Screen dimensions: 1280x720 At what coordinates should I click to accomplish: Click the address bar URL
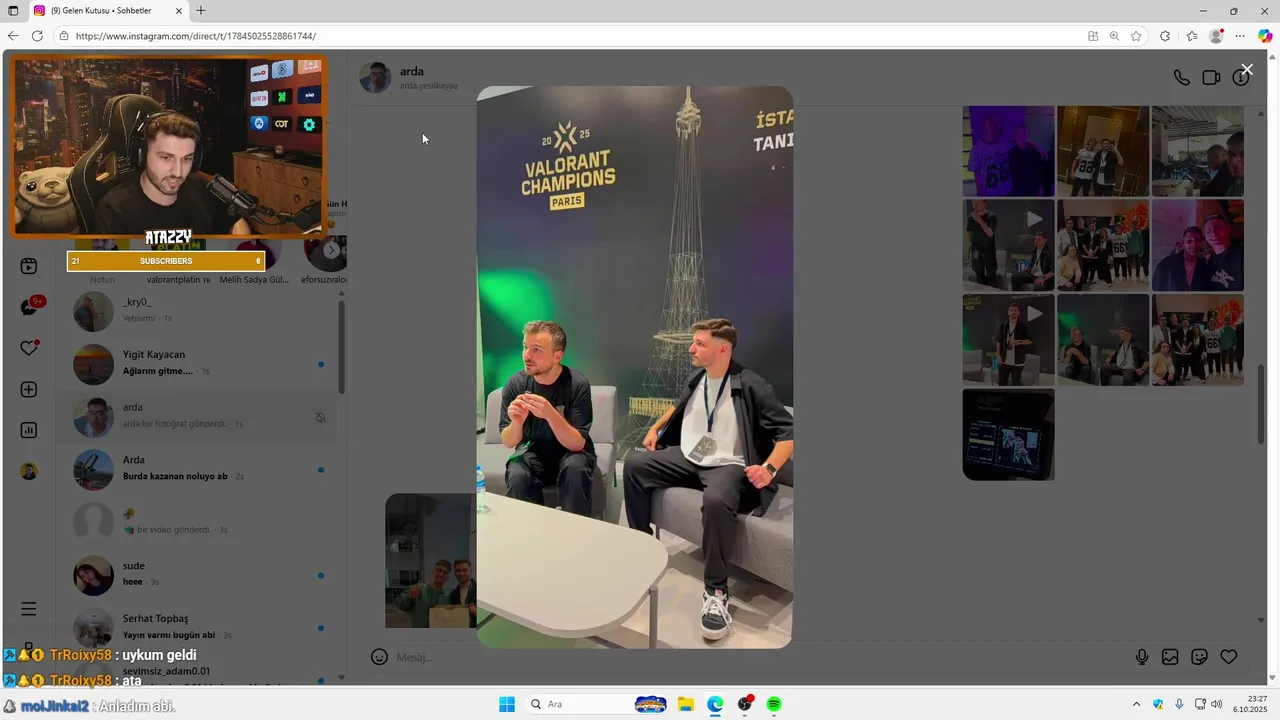click(x=196, y=36)
